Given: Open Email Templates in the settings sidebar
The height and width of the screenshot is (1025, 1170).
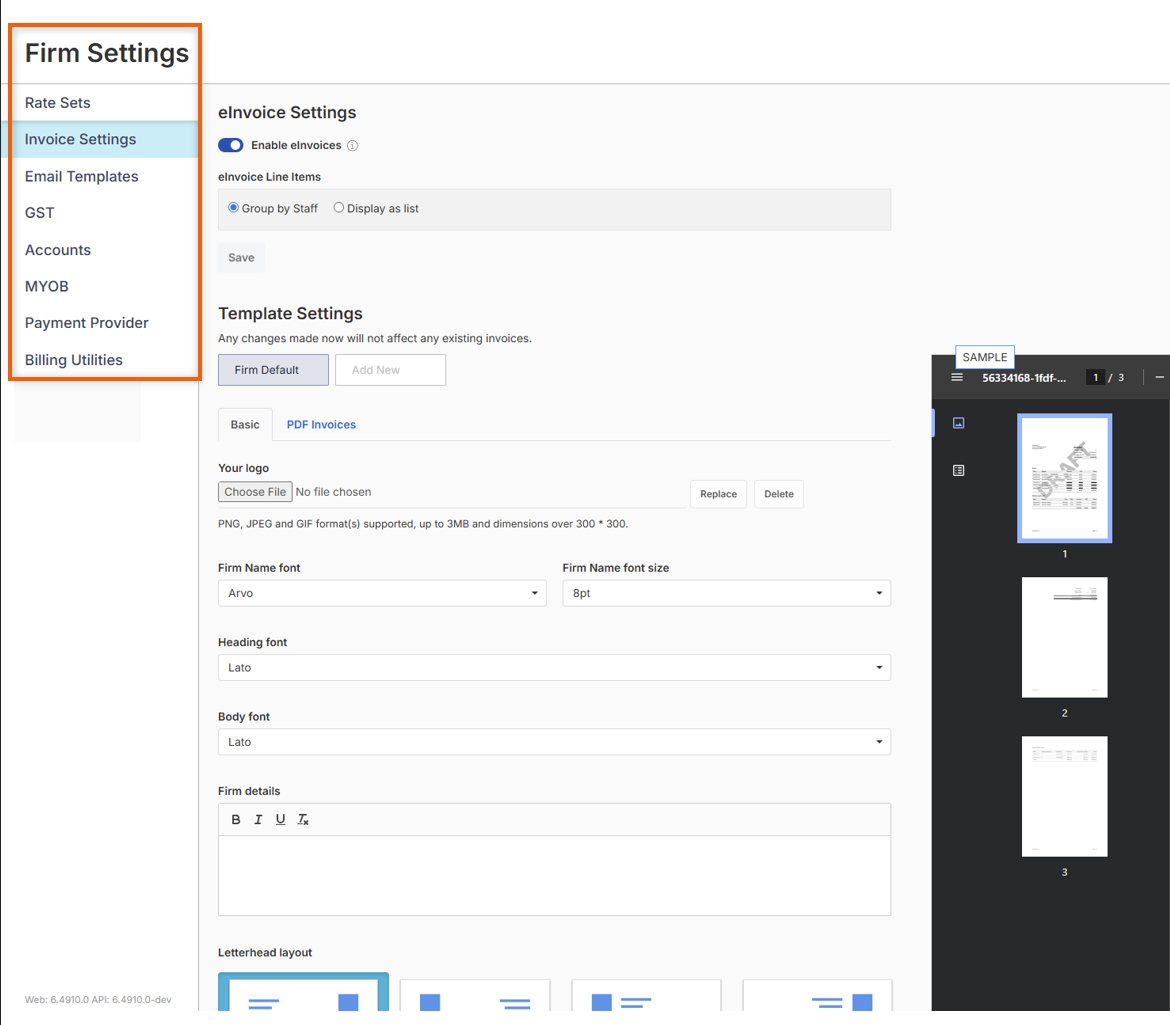Looking at the screenshot, I should (x=82, y=176).
